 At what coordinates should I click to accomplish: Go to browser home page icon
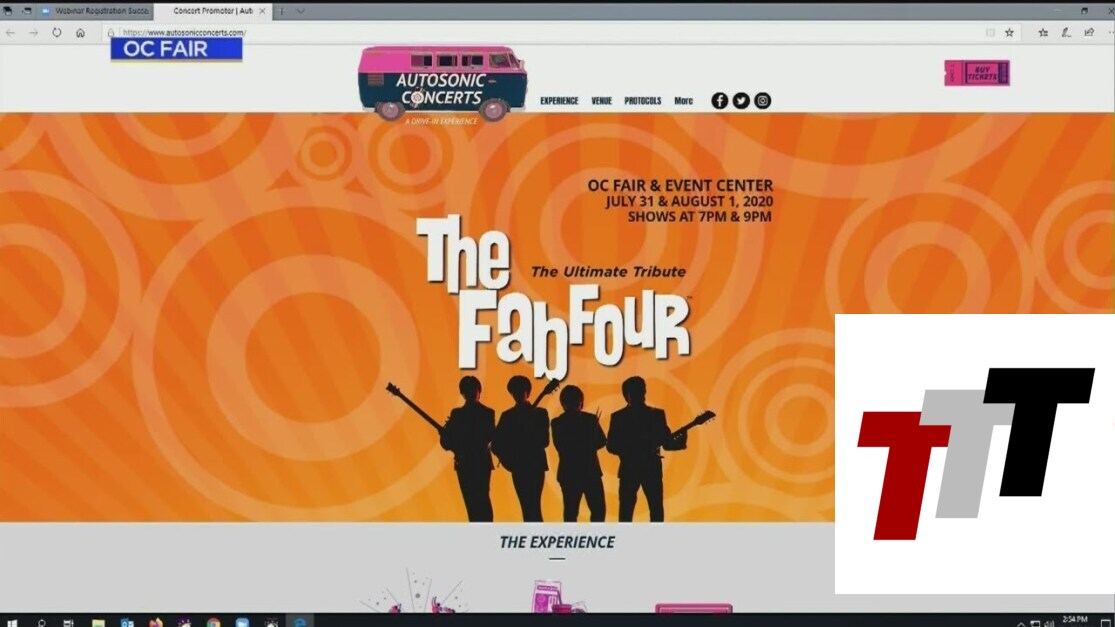[x=81, y=32]
